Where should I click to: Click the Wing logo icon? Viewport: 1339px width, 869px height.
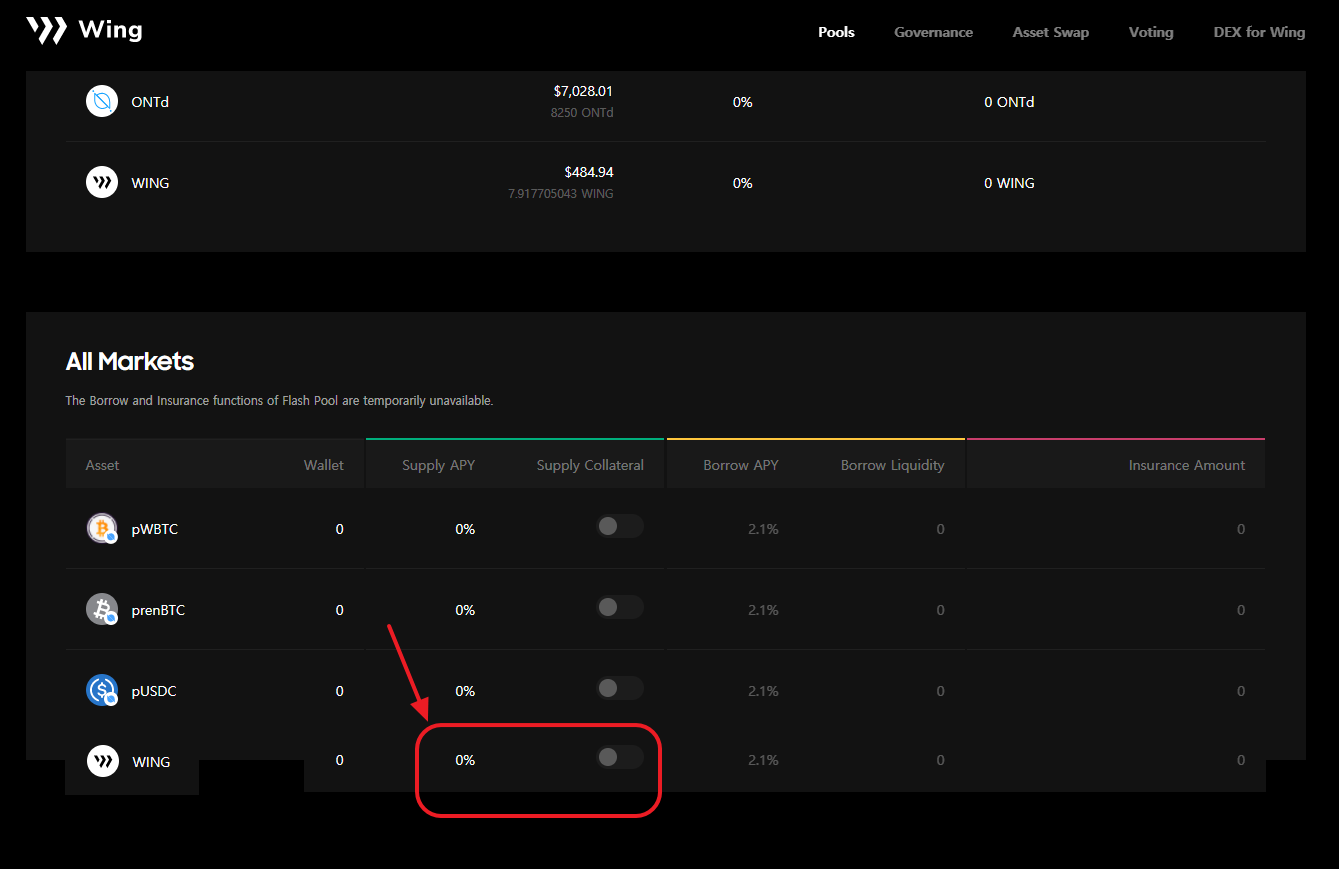(x=46, y=30)
